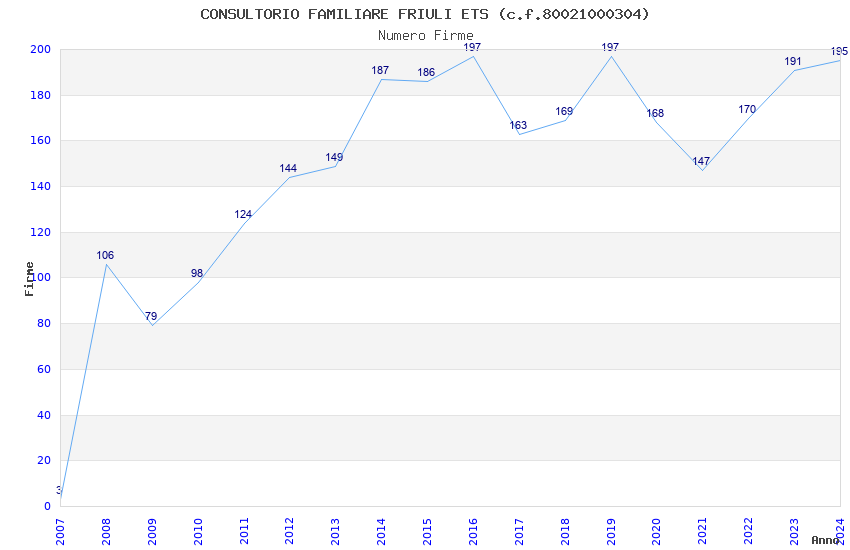Click the 200 y-axis tick label
The image size is (850, 550).
(40, 49)
